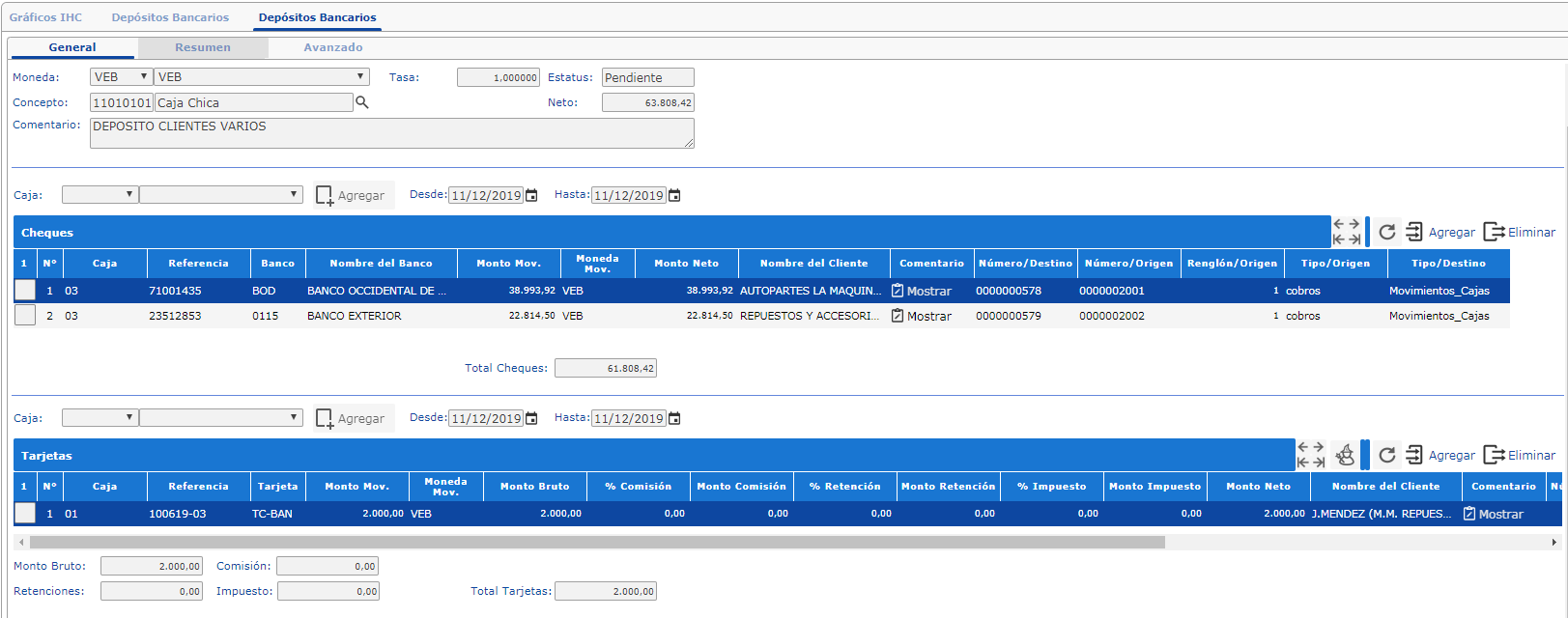Show comment clipboard icon for J.MENDEZ row
The width and height of the screenshot is (1568, 618).
pos(1469,514)
